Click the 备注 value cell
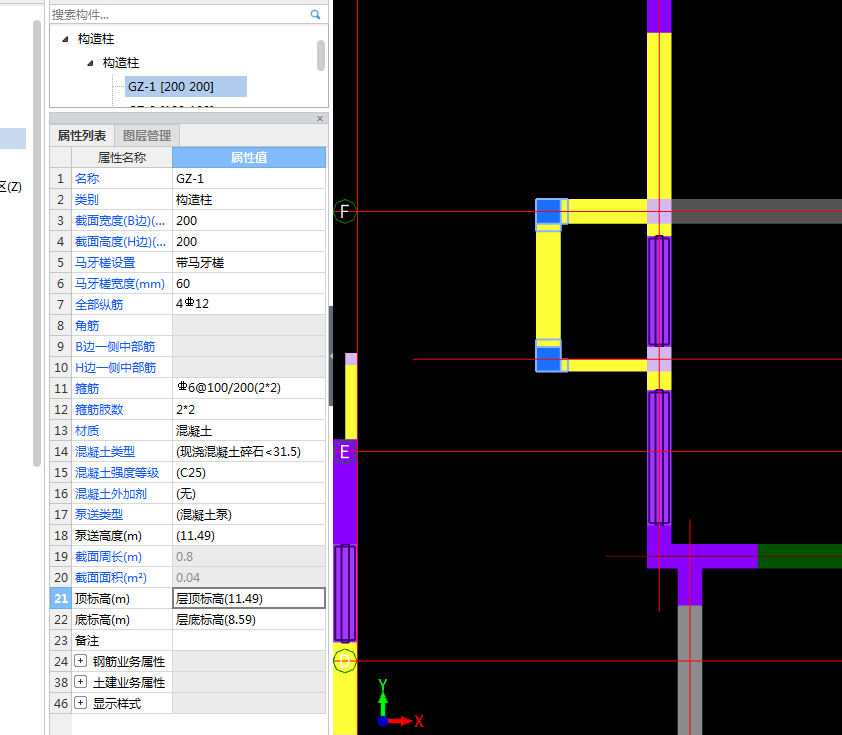This screenshot has height=735, width=842. (x=249, y=640)
